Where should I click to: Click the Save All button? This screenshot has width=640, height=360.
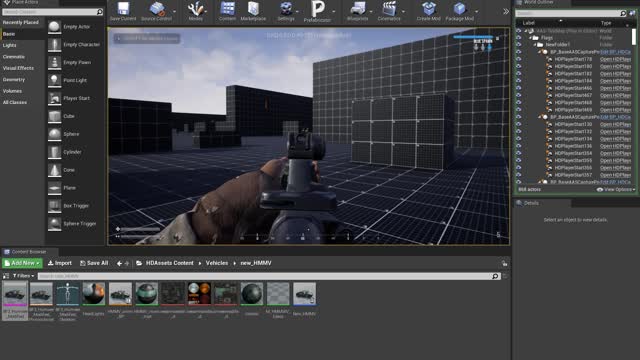point(94,263)
